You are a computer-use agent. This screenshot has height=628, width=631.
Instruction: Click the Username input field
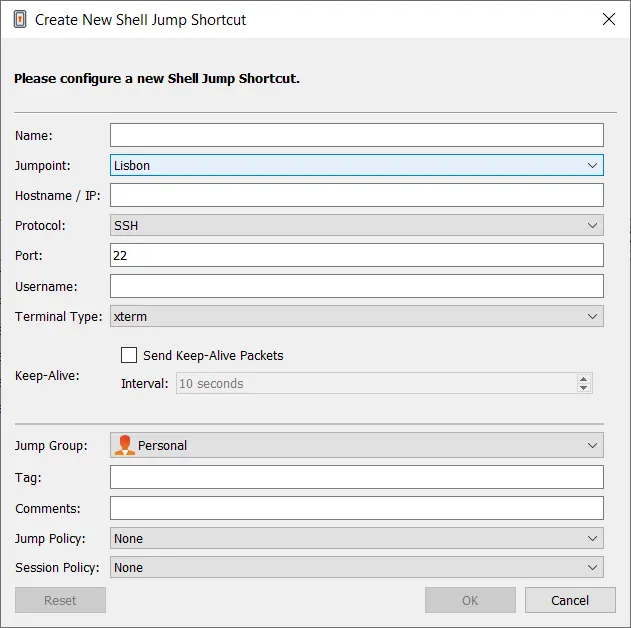click(357, 286)
